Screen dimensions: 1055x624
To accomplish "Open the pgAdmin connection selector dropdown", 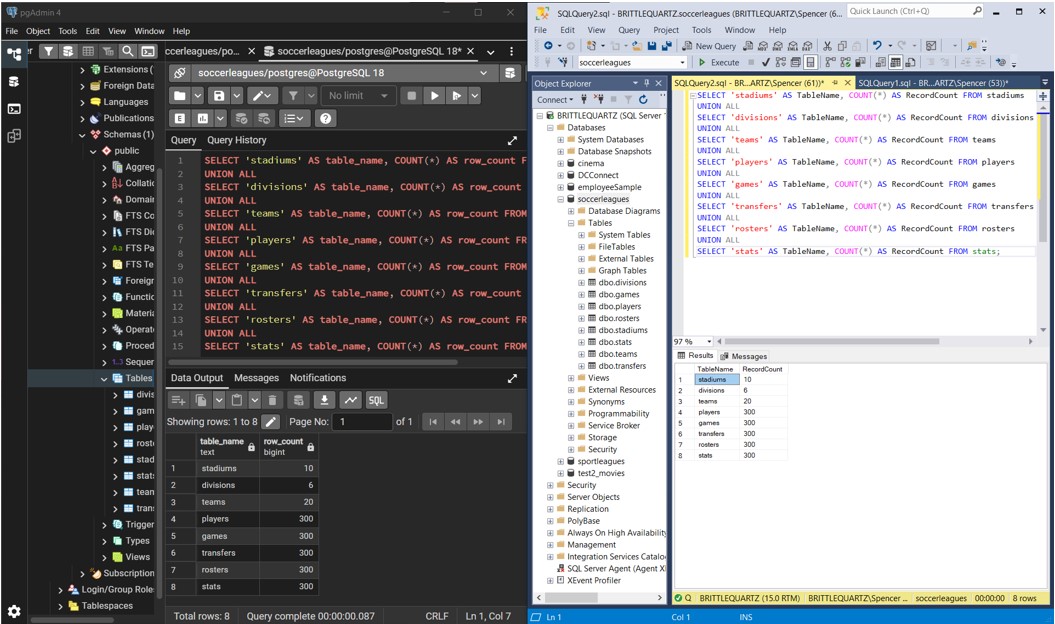I will tap(483, 73).
